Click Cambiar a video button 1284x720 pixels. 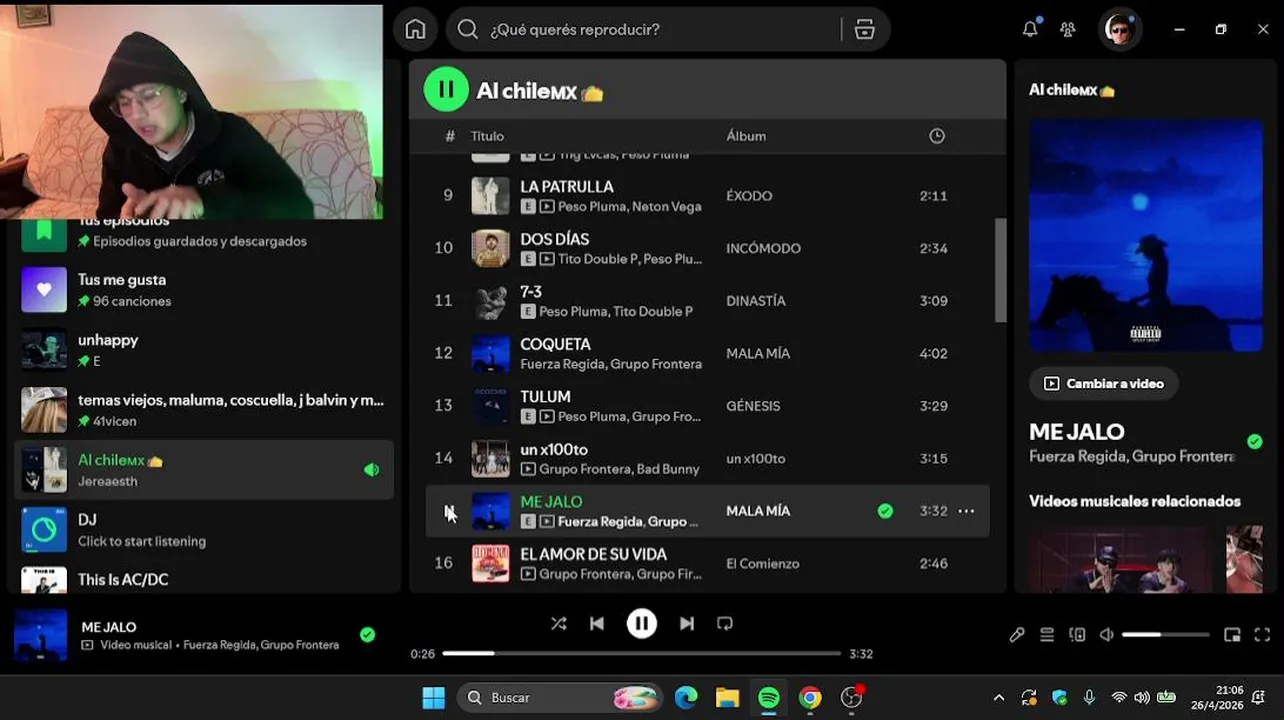[x=1104, y=383]
